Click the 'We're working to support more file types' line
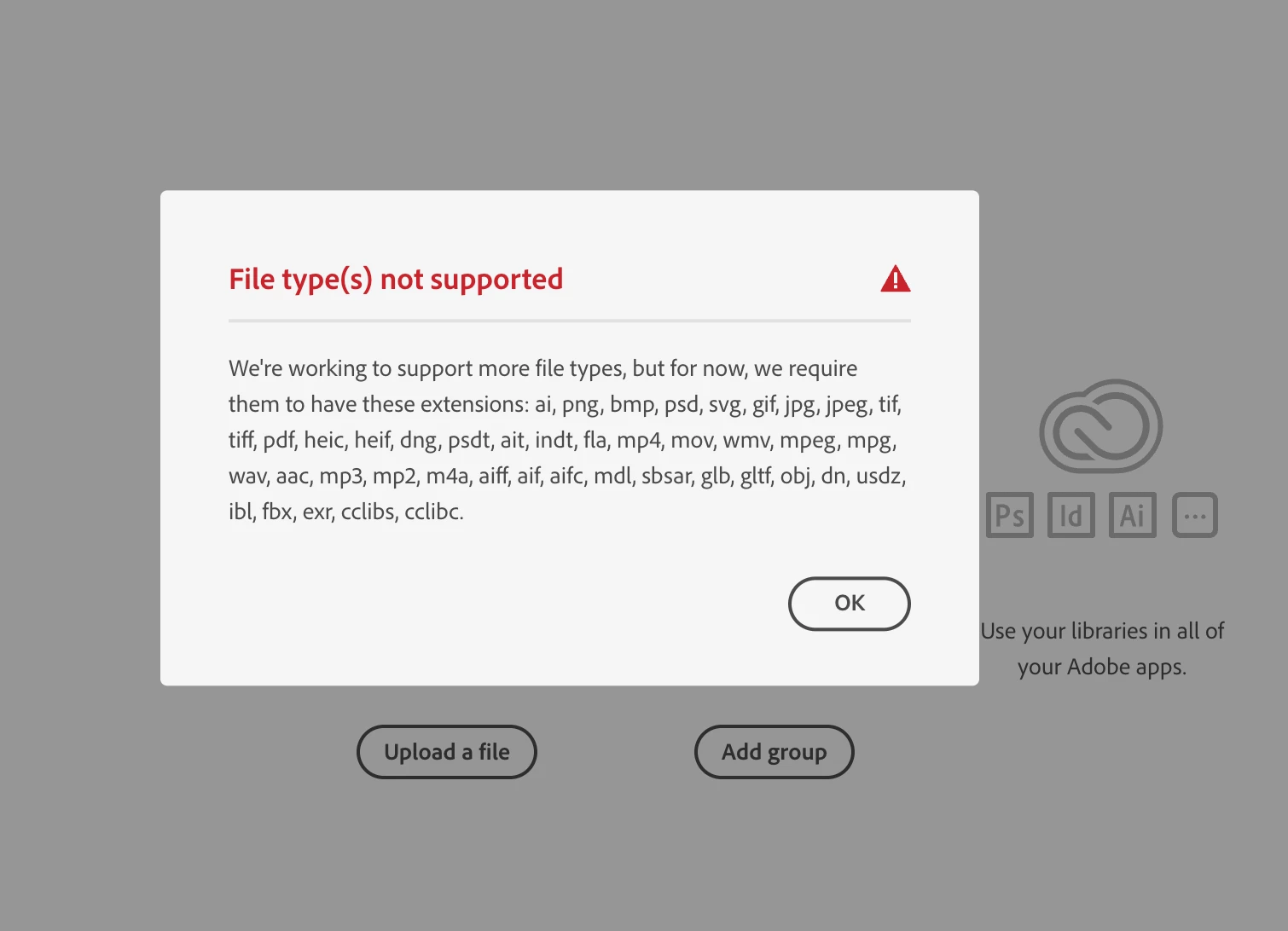Viewport: 1288px width, 931px height. (543, 368)
